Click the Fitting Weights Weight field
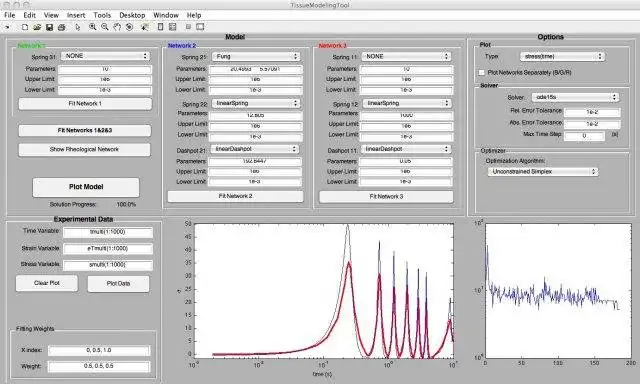The height and width of the screenshot is (384, 640). 99,366
